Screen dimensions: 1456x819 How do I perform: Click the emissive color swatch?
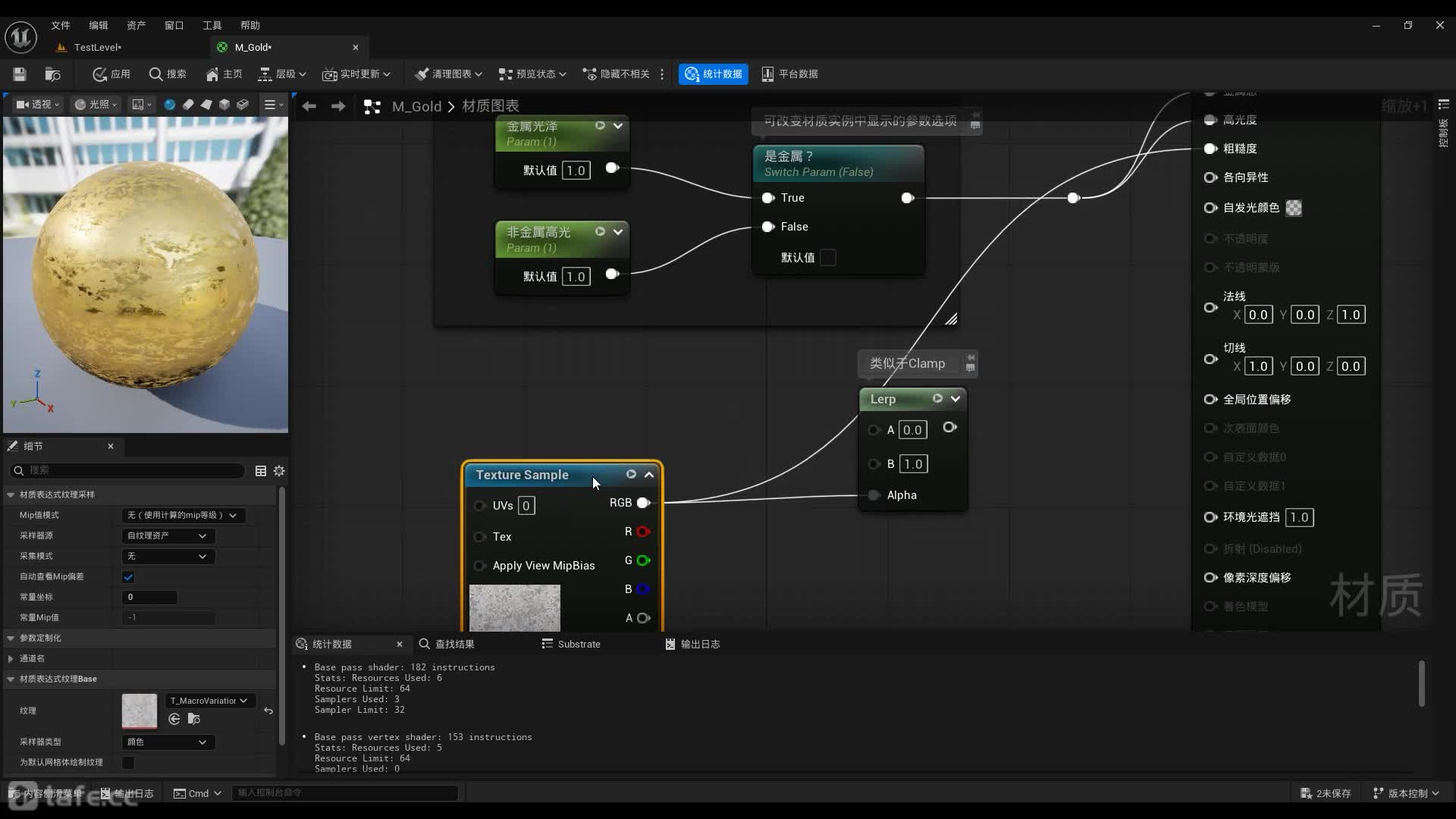pos(1294,208)
